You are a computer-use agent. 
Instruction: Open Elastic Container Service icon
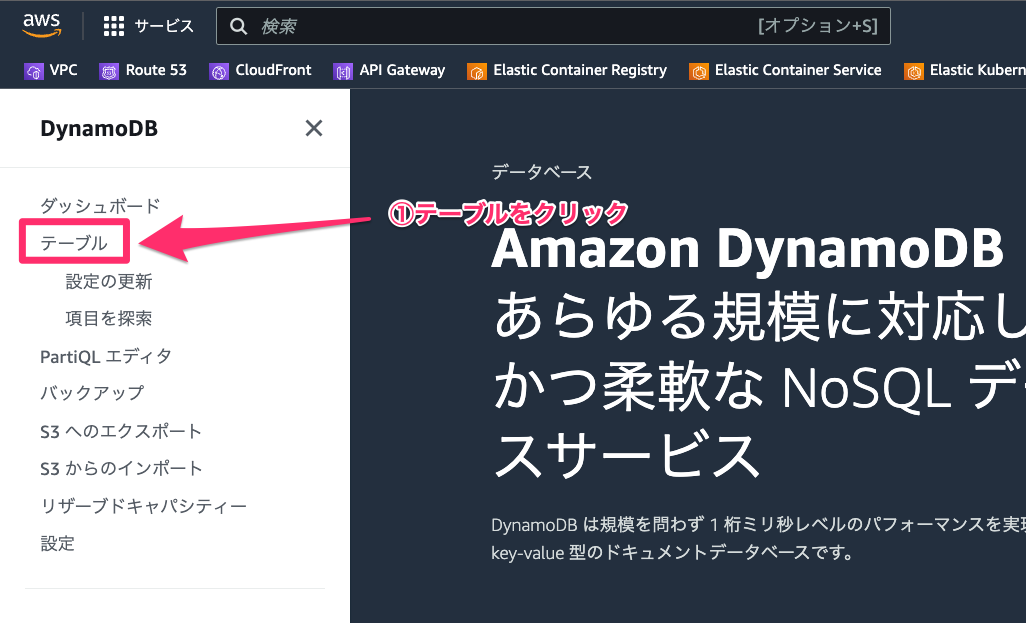(x=698, y=71)
